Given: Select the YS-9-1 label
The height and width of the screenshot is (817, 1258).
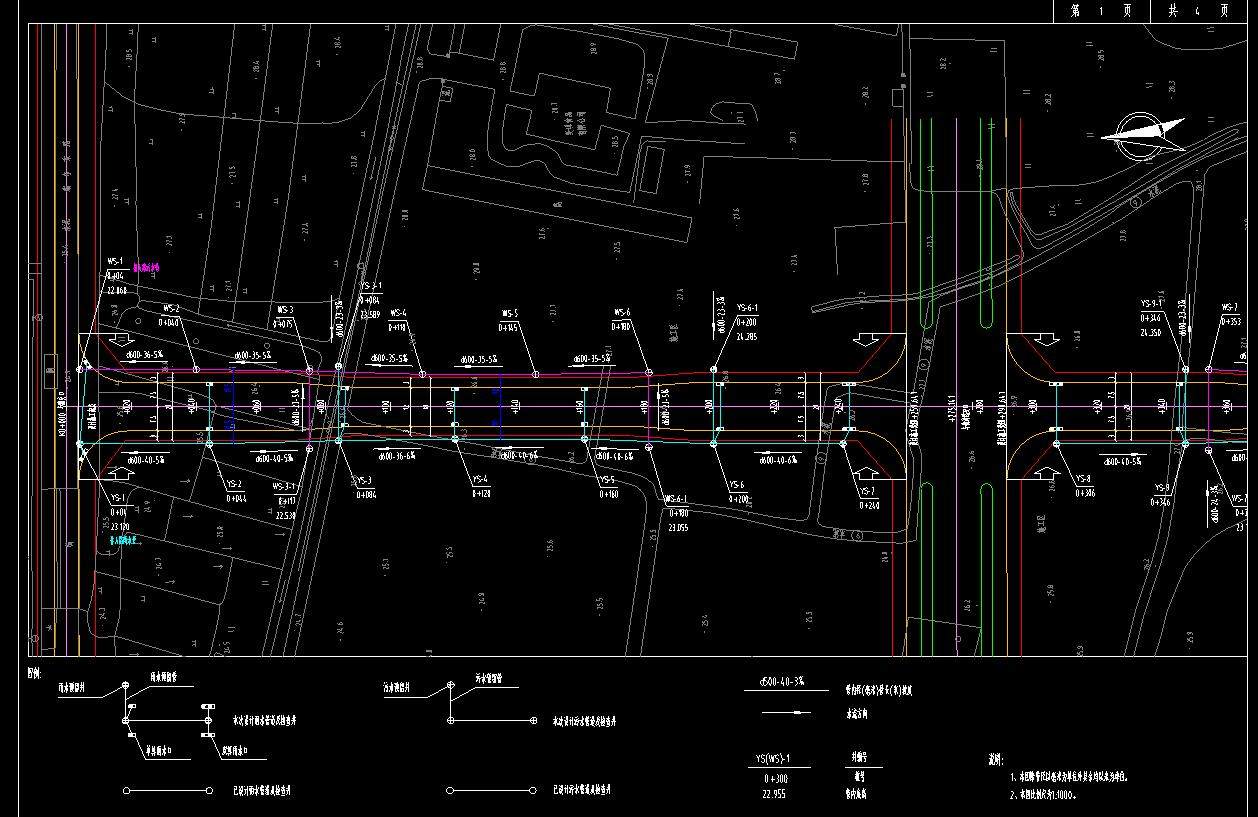Looking at the screenshot, I should pos(1152,303).
